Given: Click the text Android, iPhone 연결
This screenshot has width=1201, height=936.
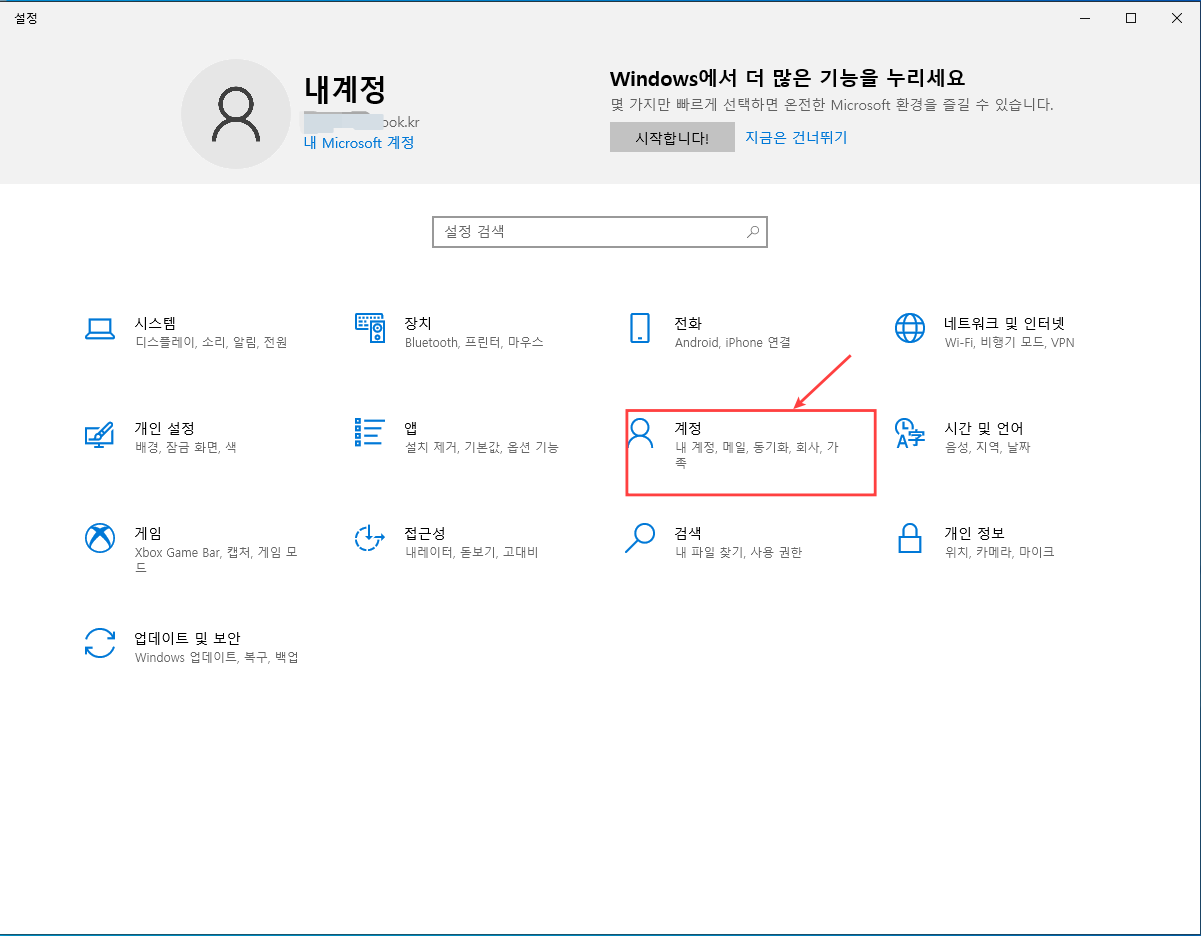Looking at the screenshot, I should pyautogui.click(x=733, y=342).
